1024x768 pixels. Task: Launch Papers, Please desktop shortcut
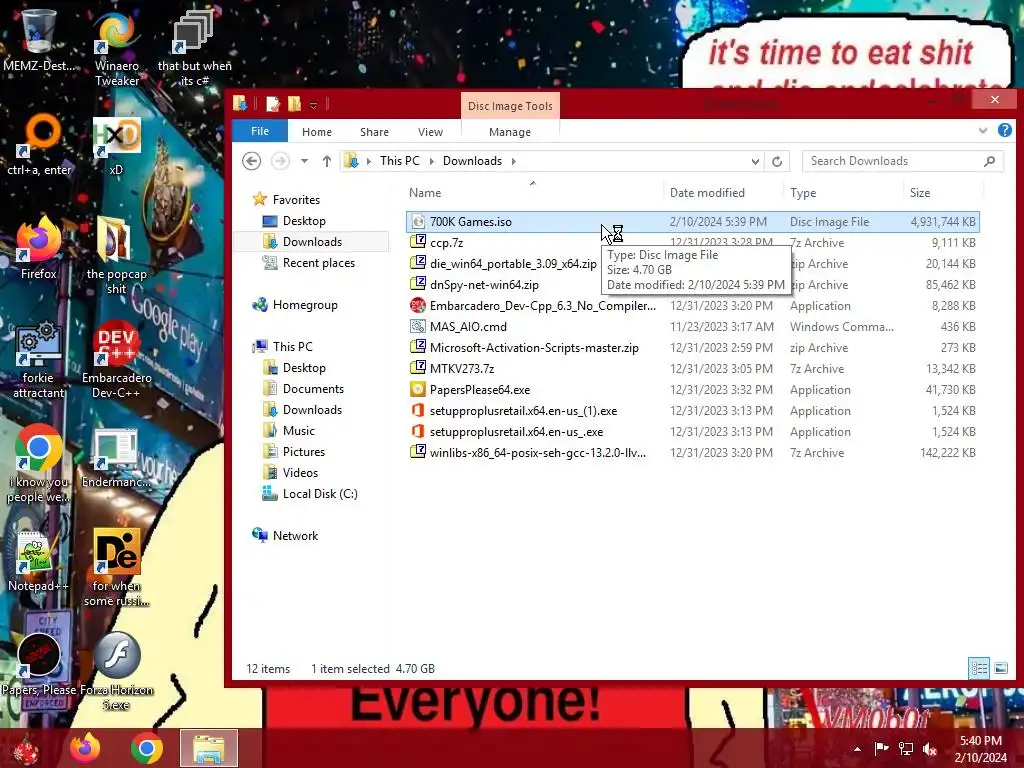pos(39,665)
